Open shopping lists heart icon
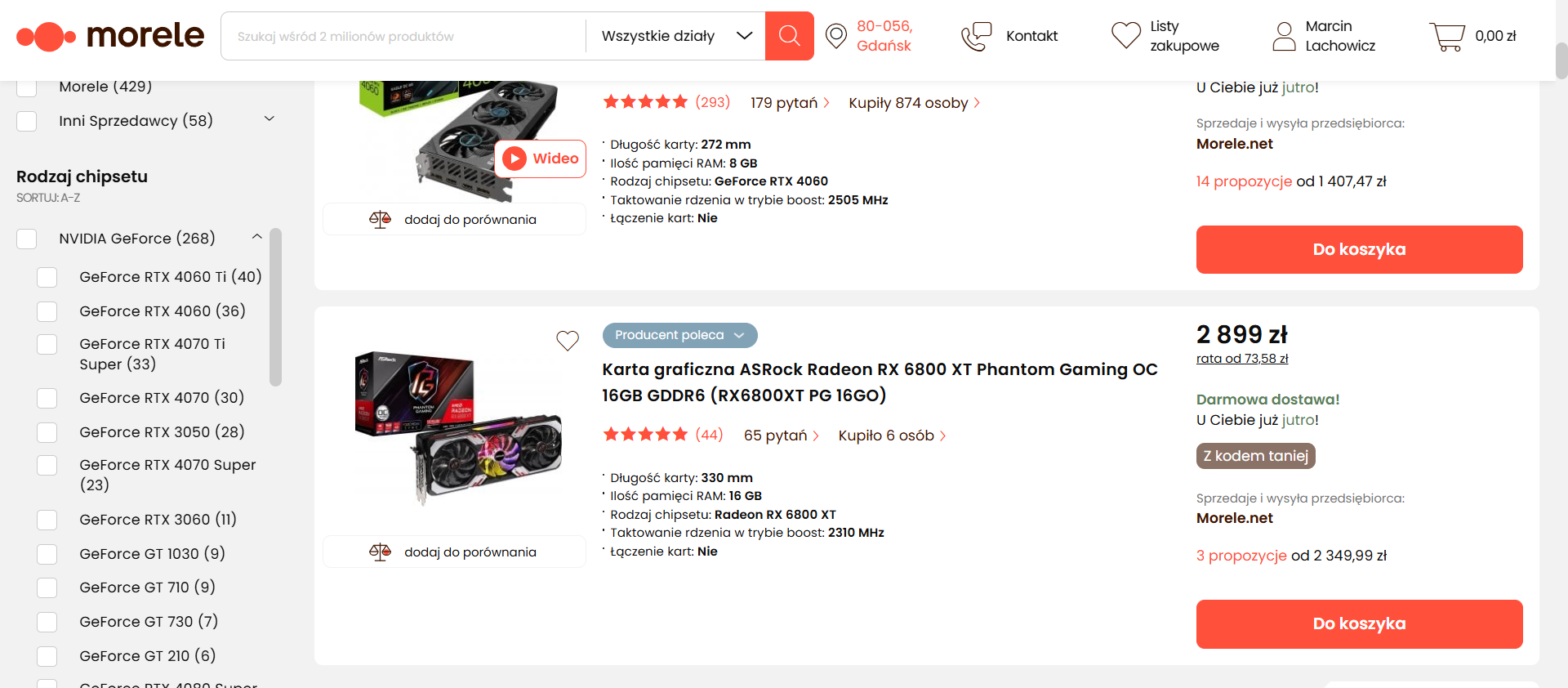The image size is (1568, 688). 1125,36
